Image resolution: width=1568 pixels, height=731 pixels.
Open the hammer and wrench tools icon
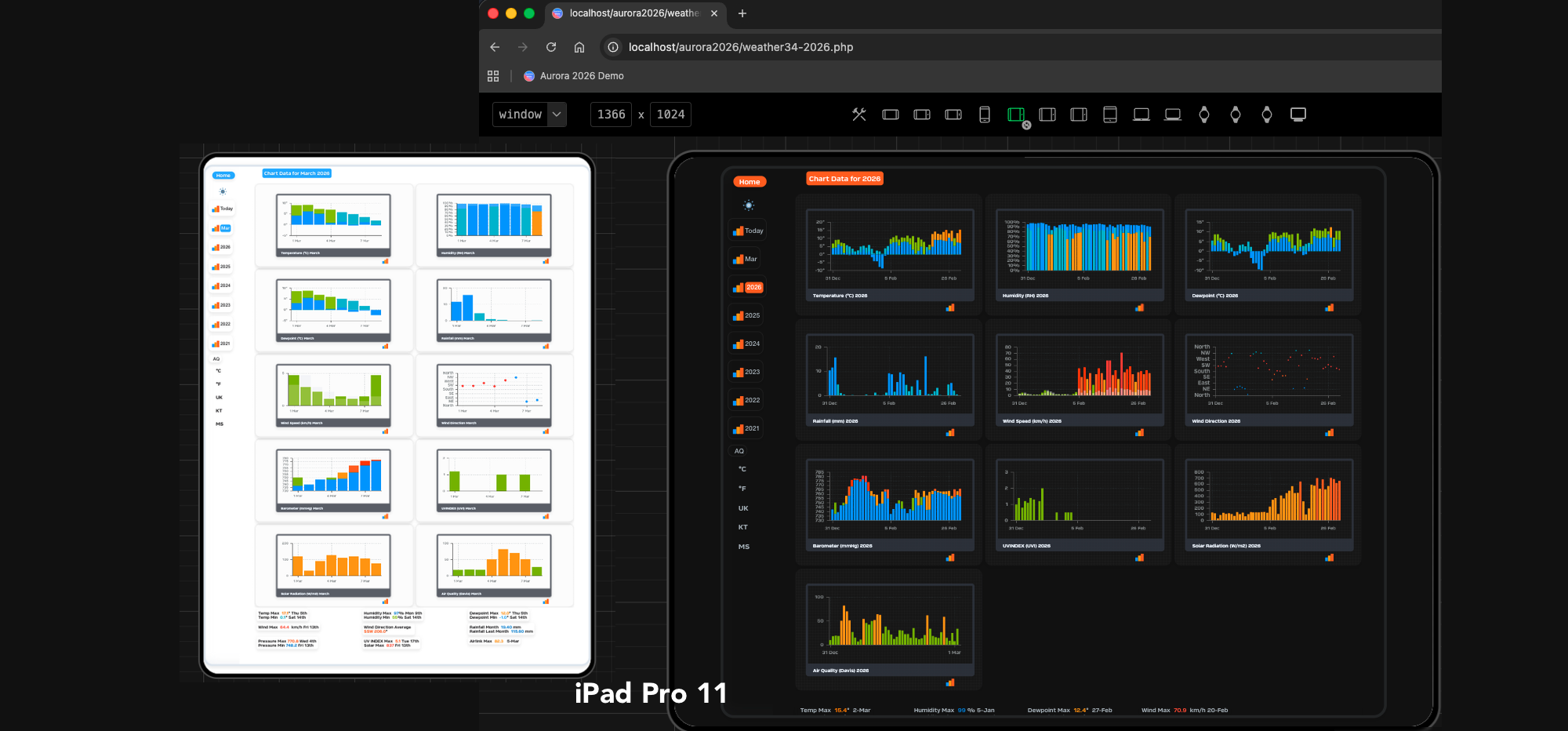859,115
